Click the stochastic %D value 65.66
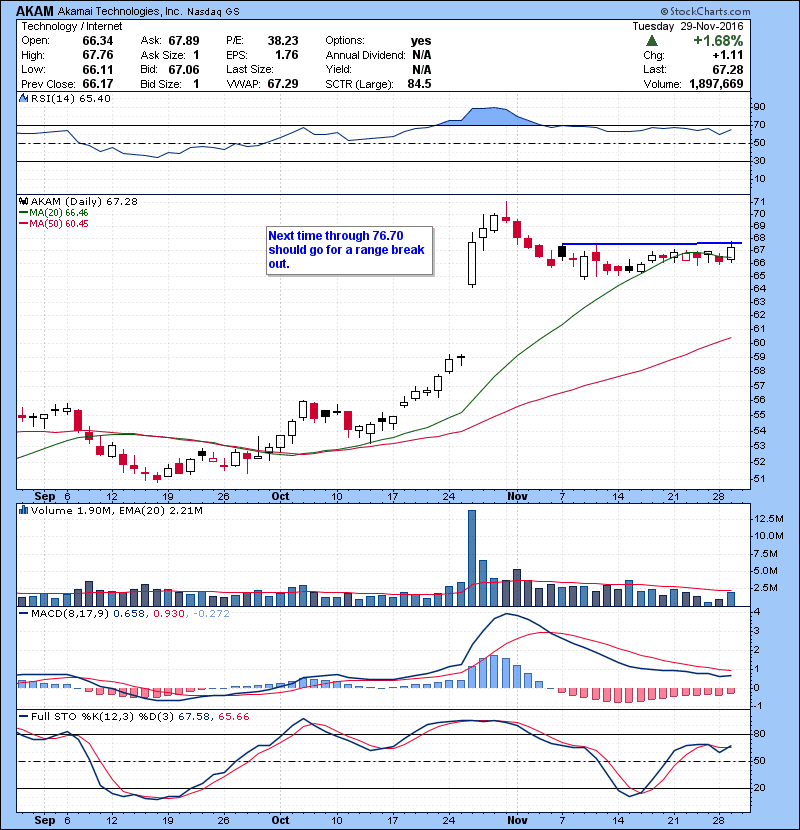800x830 pixels. coord(233,717)
